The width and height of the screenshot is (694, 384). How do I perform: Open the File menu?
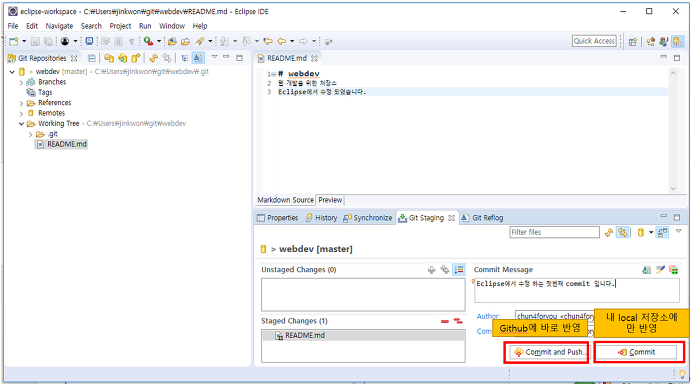coord(13,26)
